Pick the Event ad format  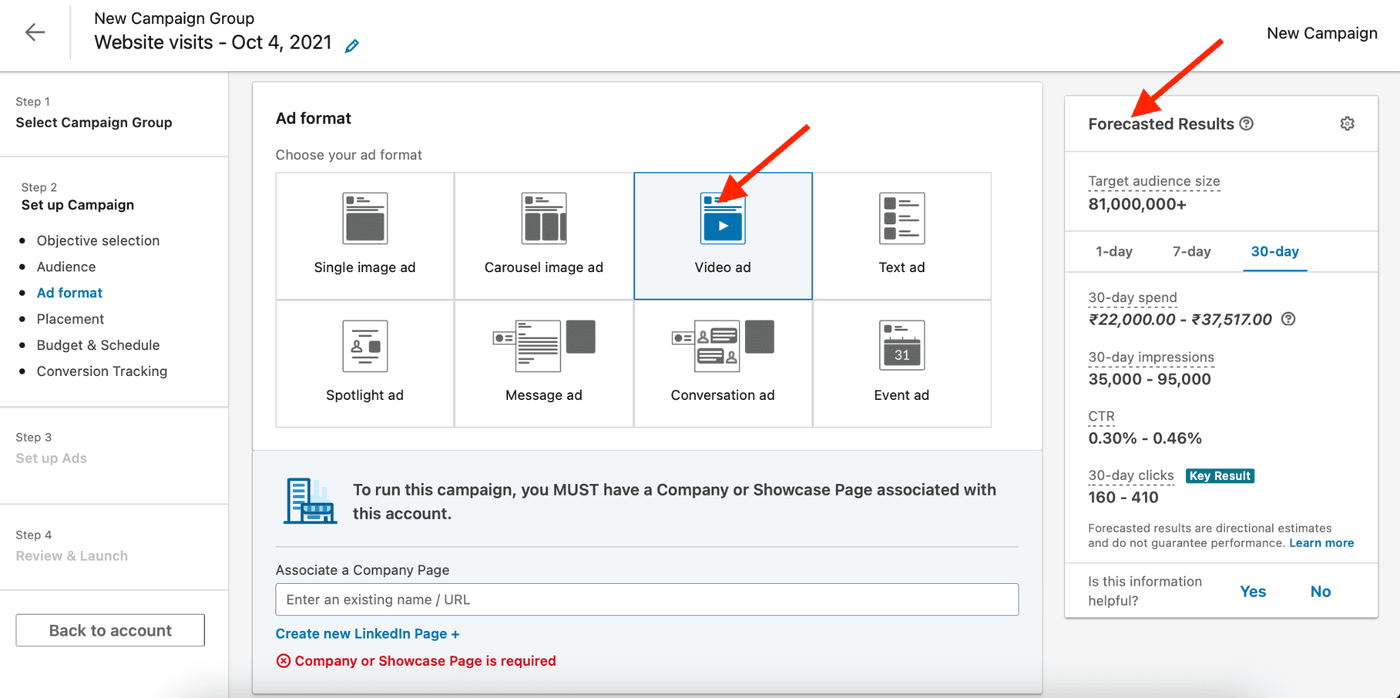tap(901, 362)
